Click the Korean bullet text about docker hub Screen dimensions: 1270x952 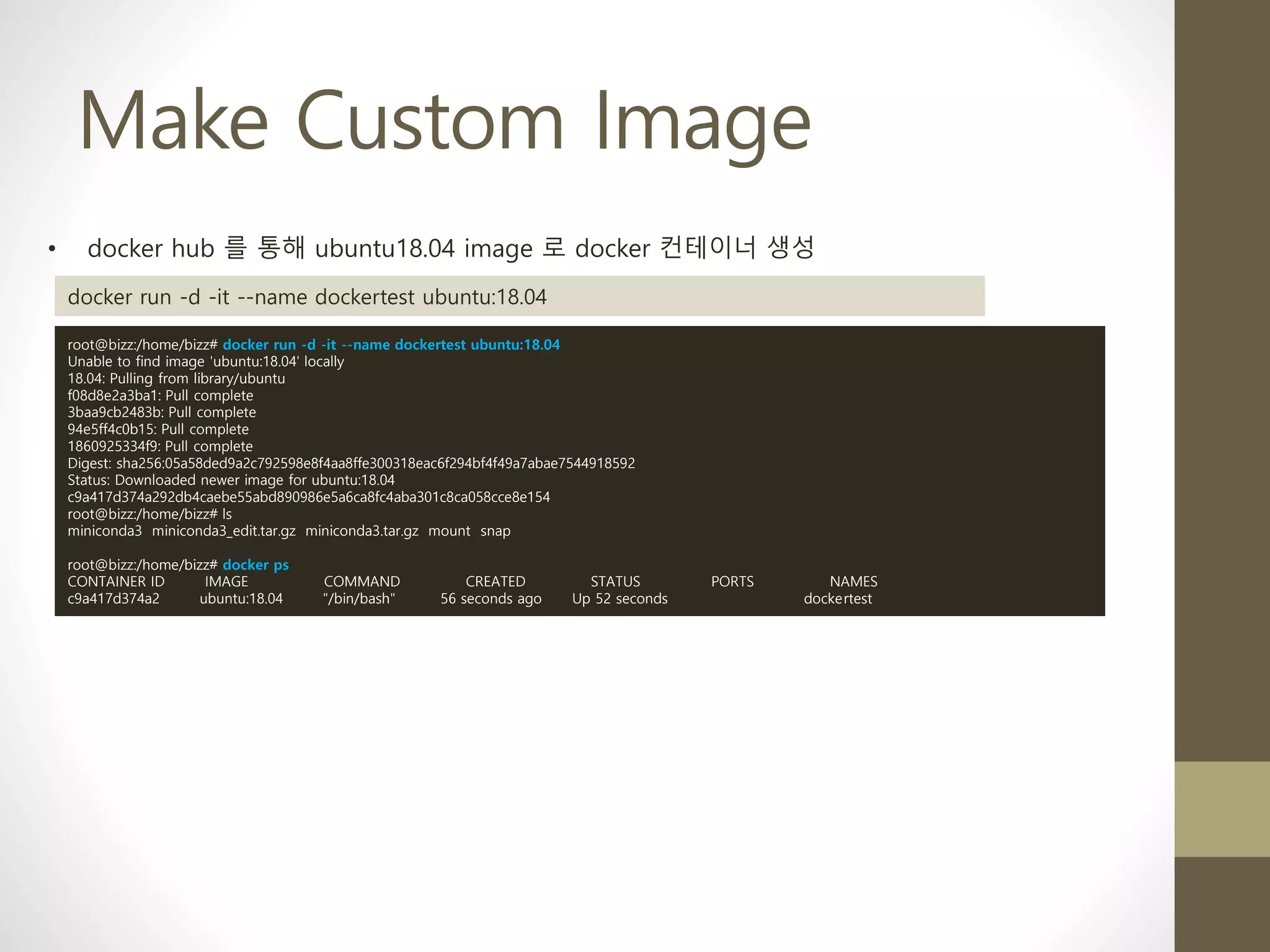tap(450, 248)
